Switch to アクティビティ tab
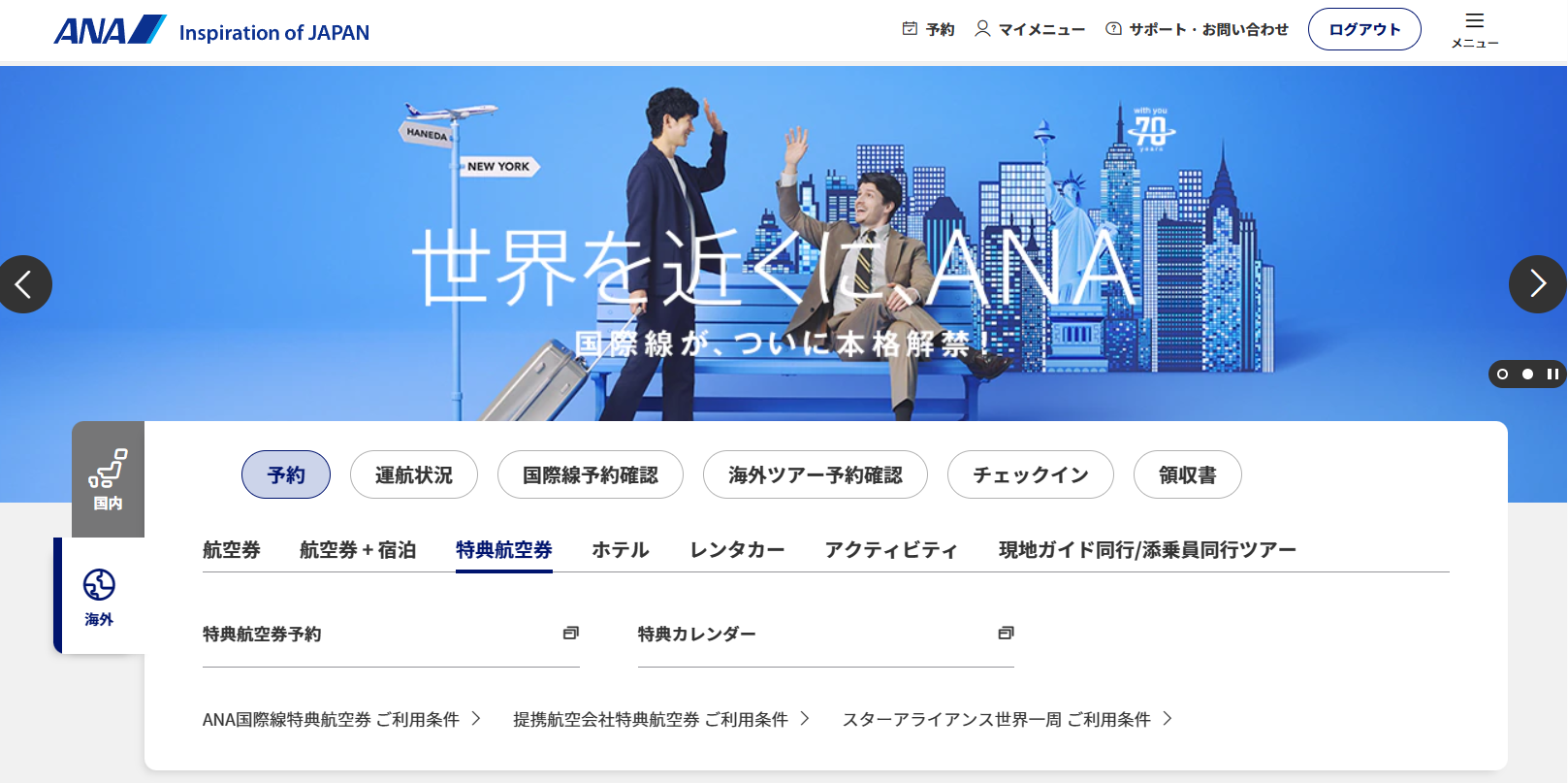1568x783 pixels. [x=891, y=550]
